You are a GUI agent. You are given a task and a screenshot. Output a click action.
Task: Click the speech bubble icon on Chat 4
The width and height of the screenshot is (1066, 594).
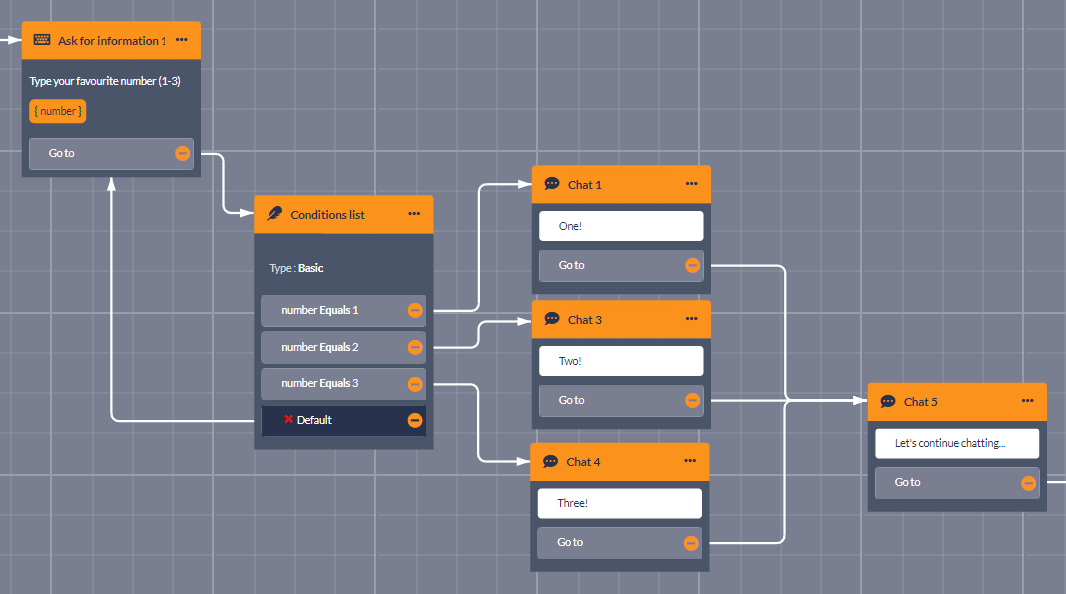click(550, 461)
